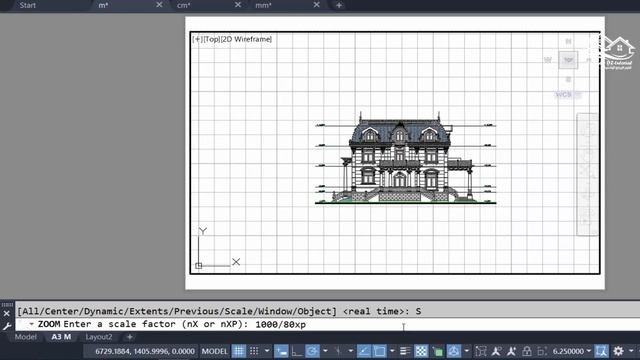
Task: Click the viewport scale sync icon
Action: pos(542,351)
